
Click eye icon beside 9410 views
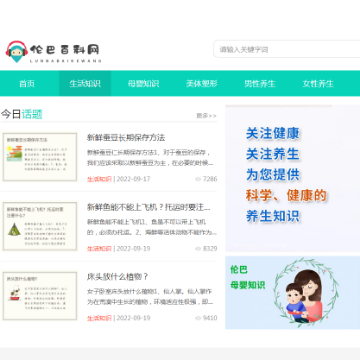click(198, 318)
